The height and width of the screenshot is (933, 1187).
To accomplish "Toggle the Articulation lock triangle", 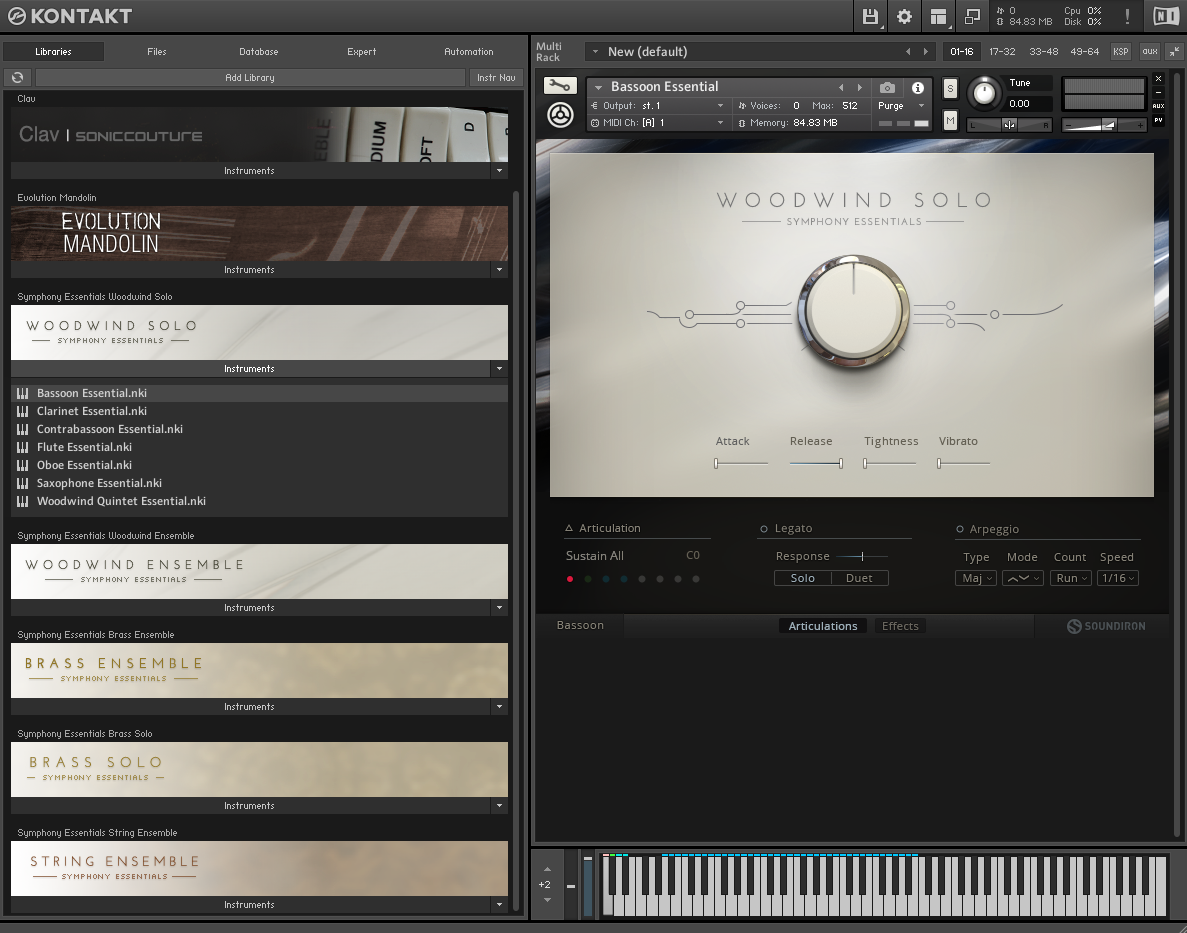I will pyautogui.click(x=569, y=528).
